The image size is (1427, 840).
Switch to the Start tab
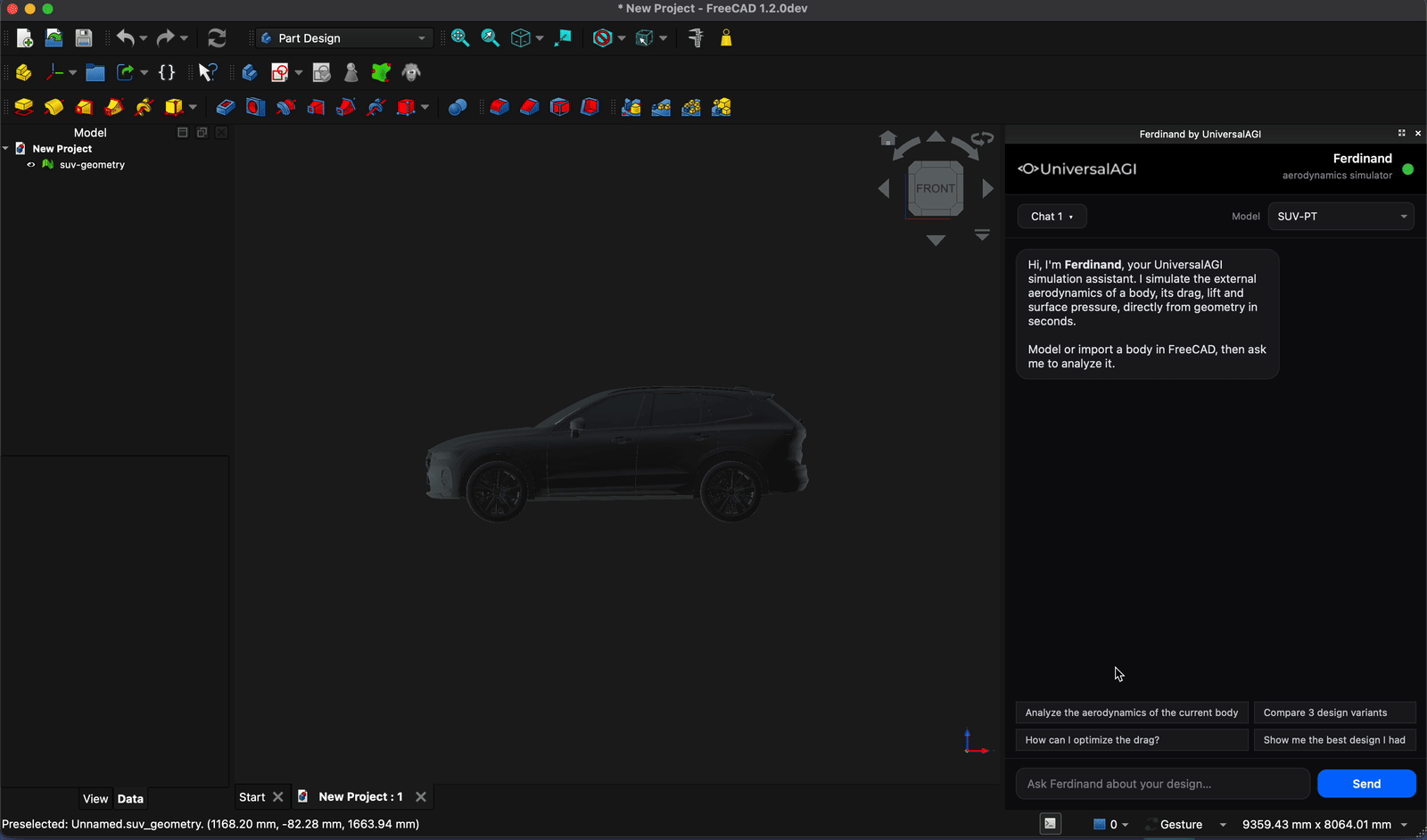tap(252, 797)
